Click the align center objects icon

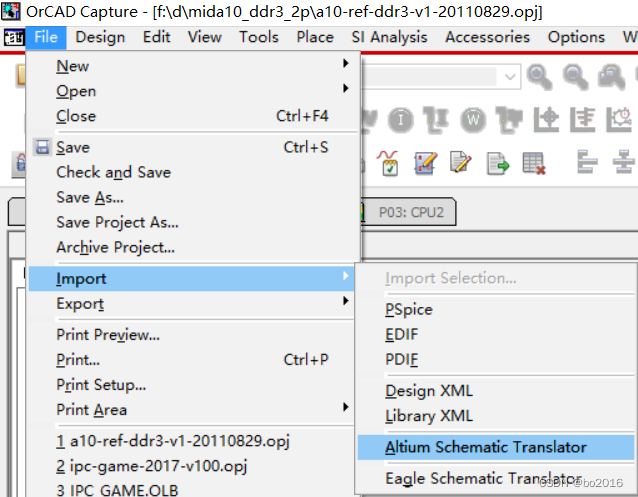coord(623,162)
